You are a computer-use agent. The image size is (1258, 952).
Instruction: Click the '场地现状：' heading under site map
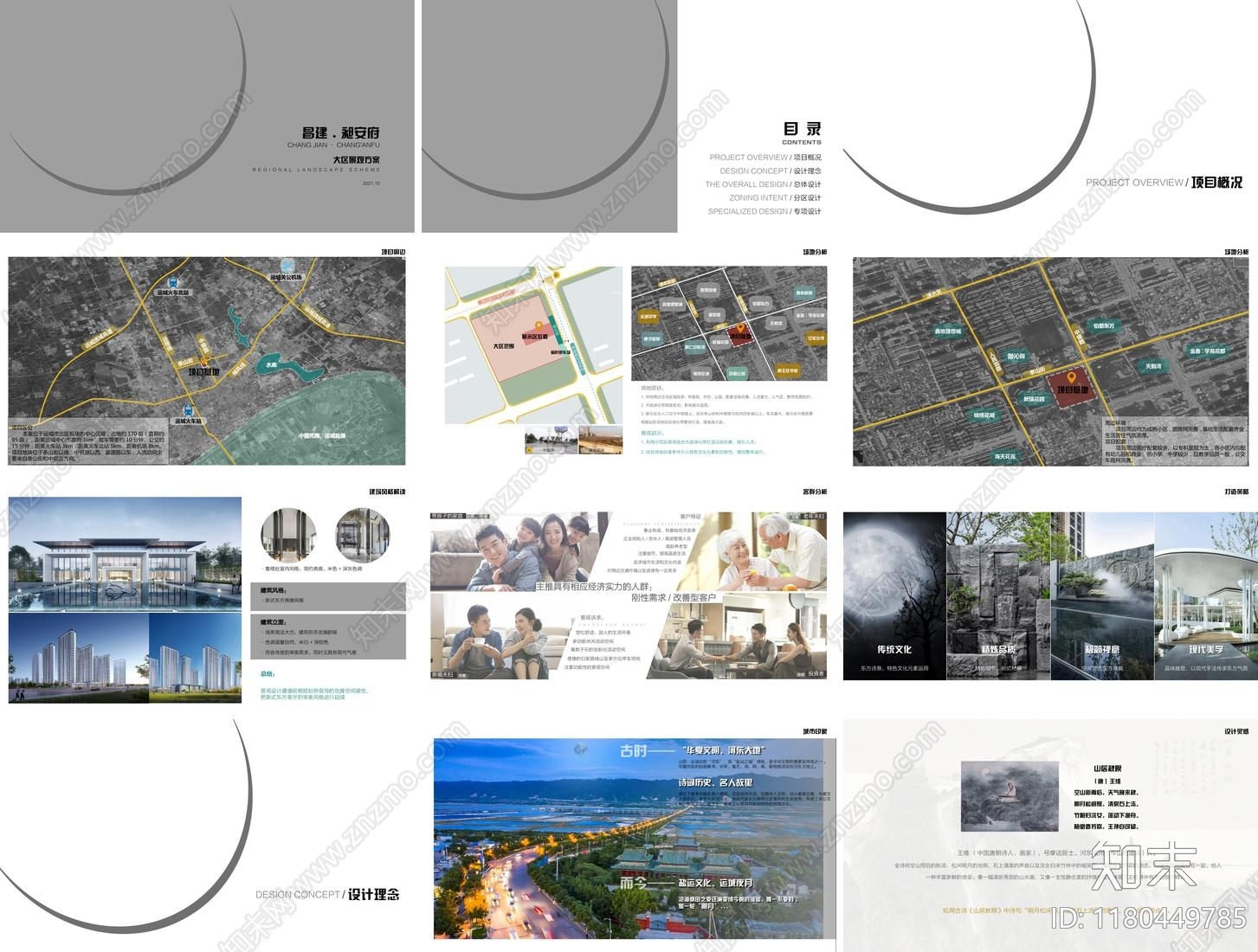point(652,389)
